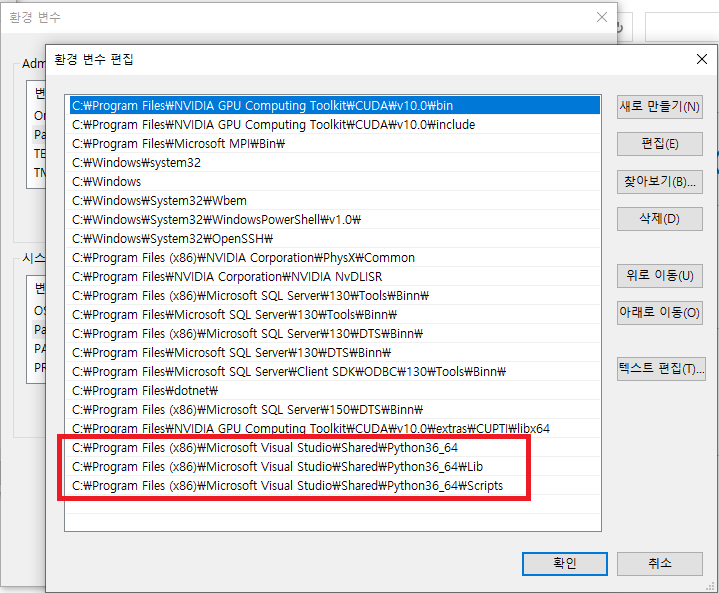719x593 pixels.
Task: Select the C:\Windows\system32 entry
Action: pos(334,163)
